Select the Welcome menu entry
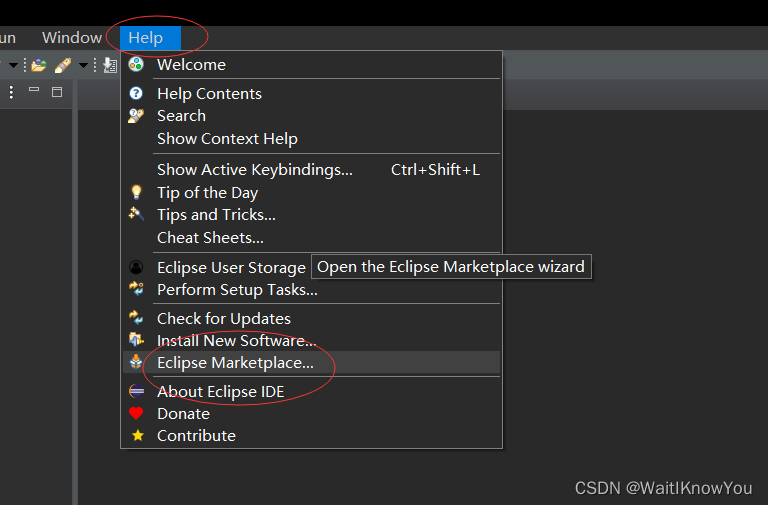Viewport: 768px width, 505px height. pyautogui.click(x=312, y=64)
